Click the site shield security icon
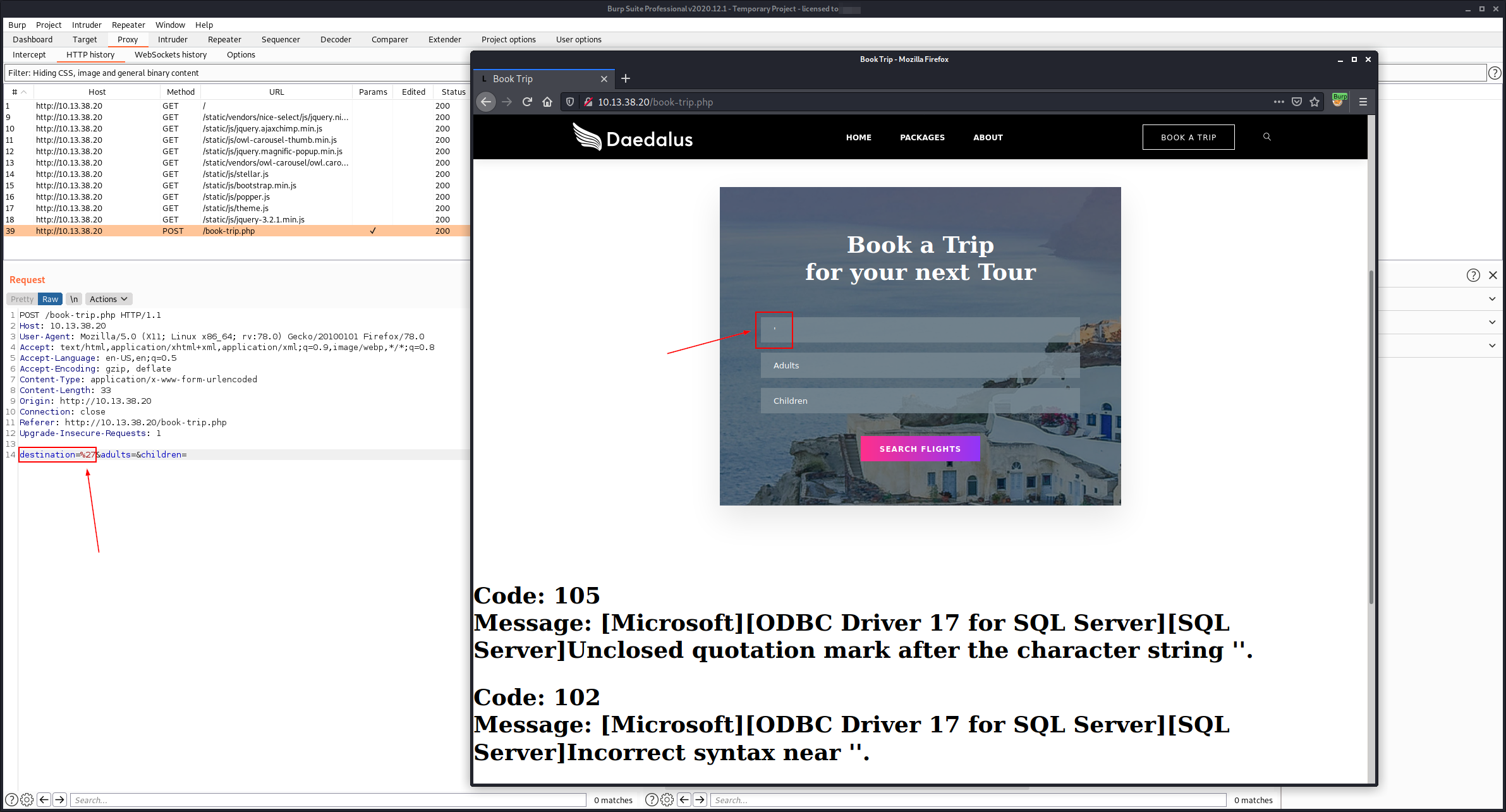 pos(569,102)
